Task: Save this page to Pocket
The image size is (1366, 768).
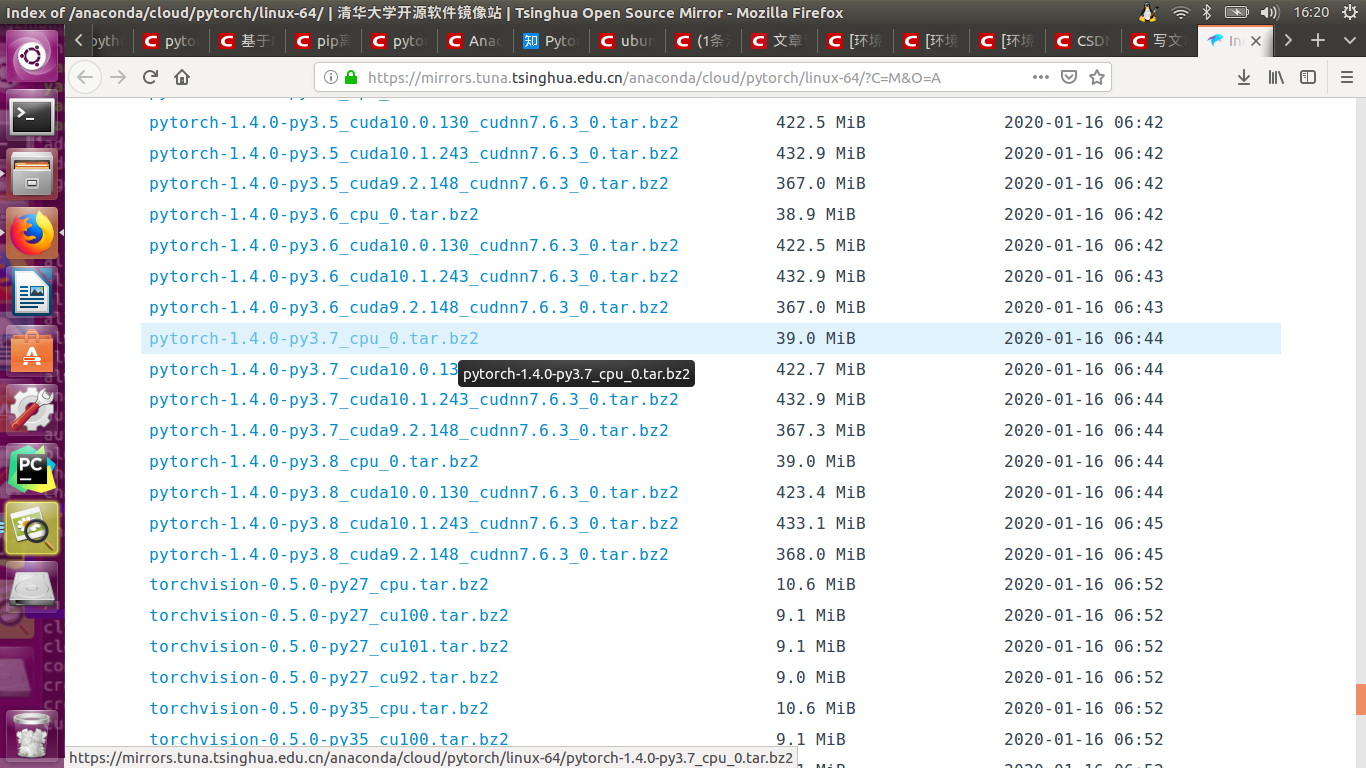Action: click(1068, 77)
